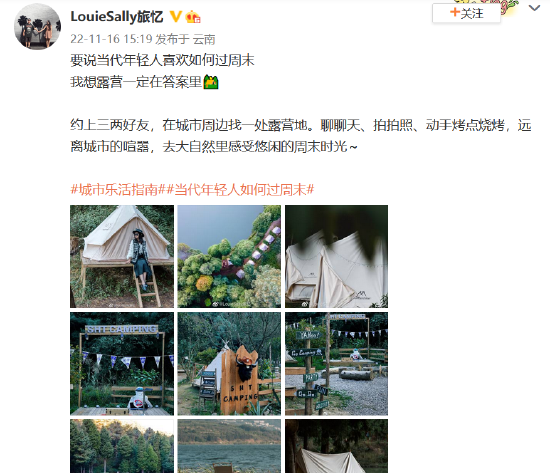Open the SHT CAMPING sign archway photo
The image size is (550, 473).
[122, 364]
